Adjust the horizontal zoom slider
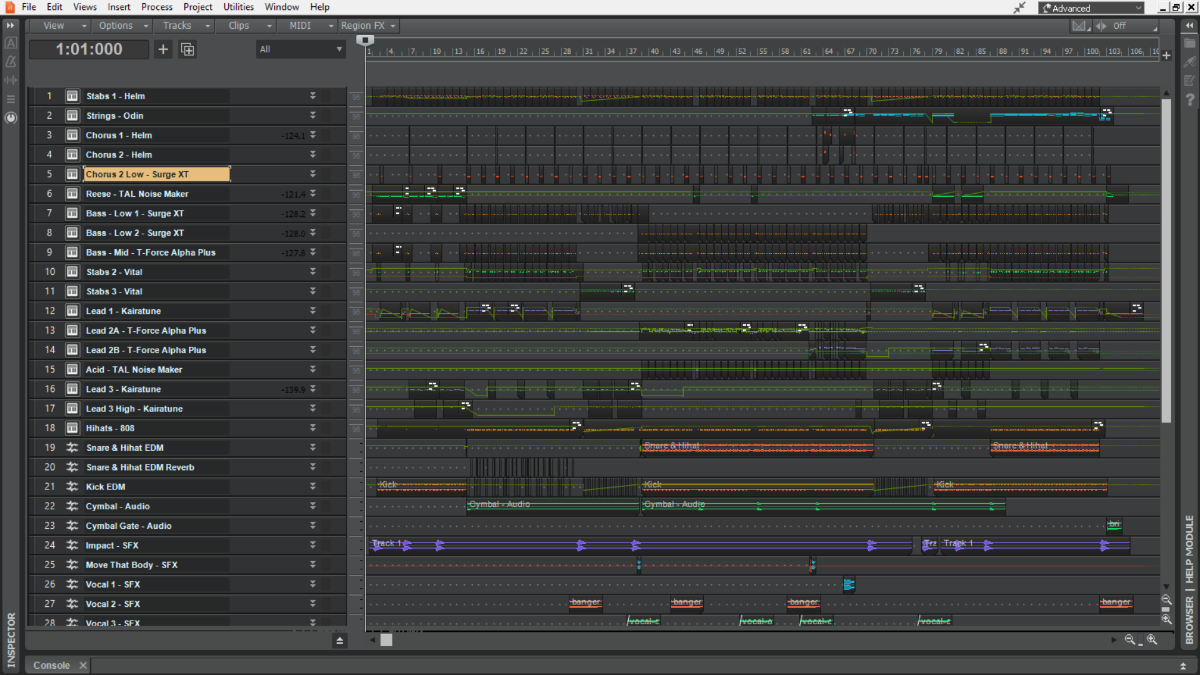Image resolution: width=1200 pixels, height=675 pixels. coord(1141,640)
